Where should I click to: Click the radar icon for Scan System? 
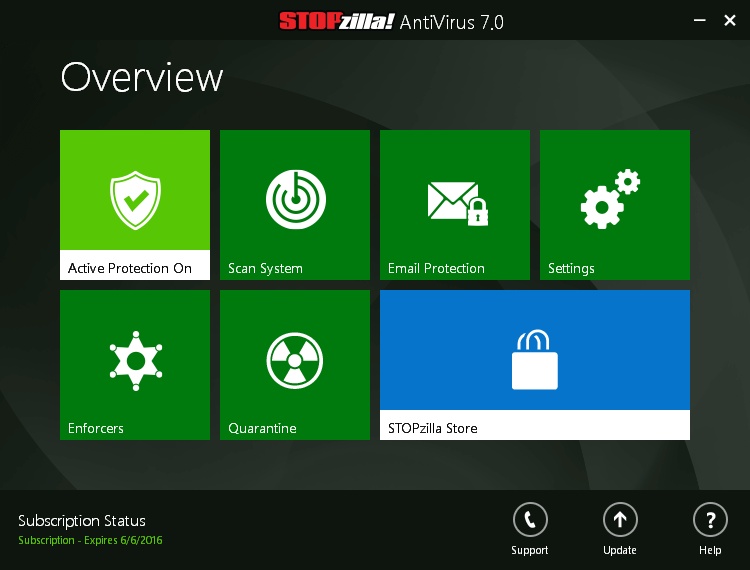click(296, 199)
